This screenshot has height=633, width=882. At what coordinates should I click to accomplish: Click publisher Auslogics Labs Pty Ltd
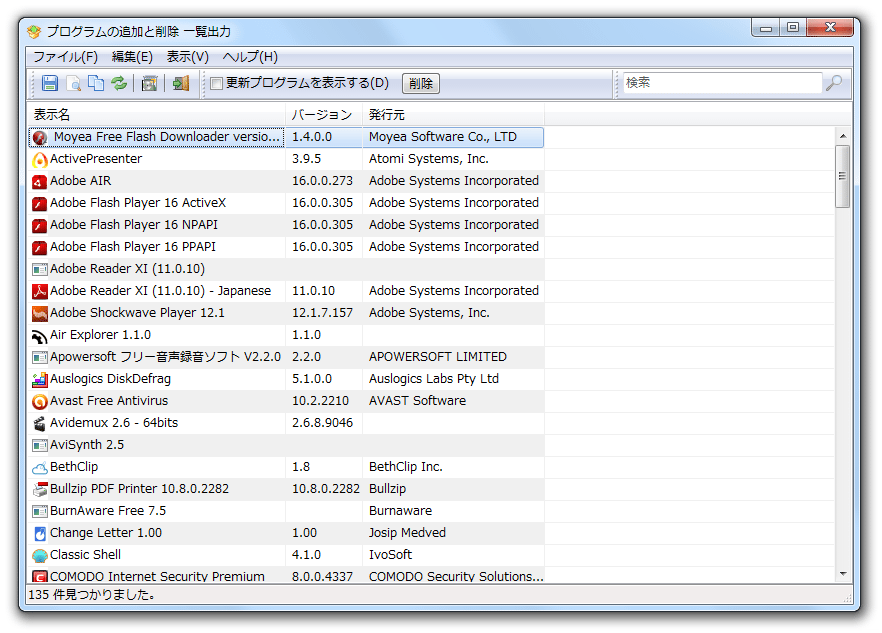click(434, 379)
